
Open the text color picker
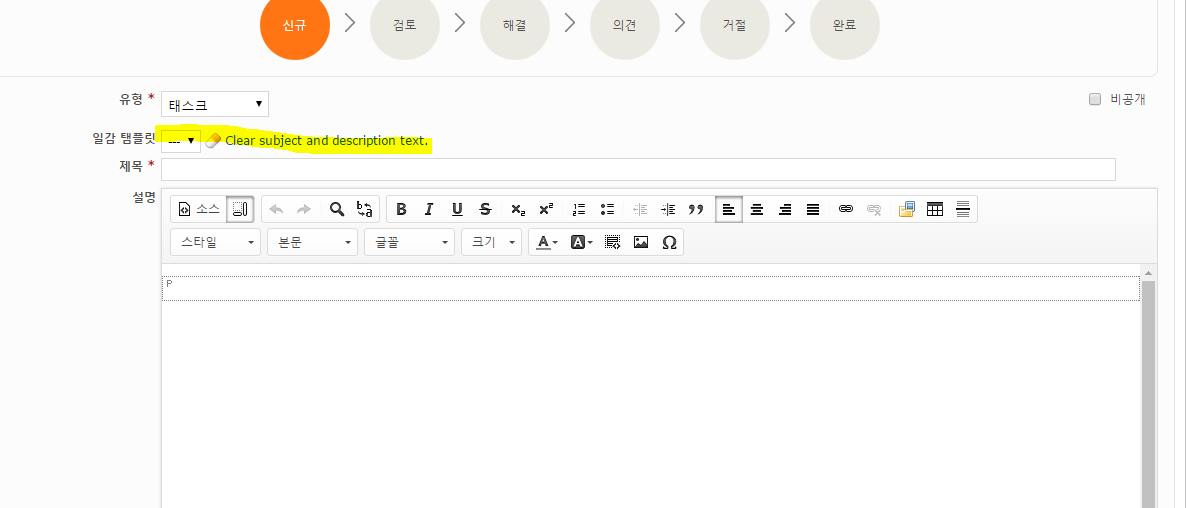[545, 242]
